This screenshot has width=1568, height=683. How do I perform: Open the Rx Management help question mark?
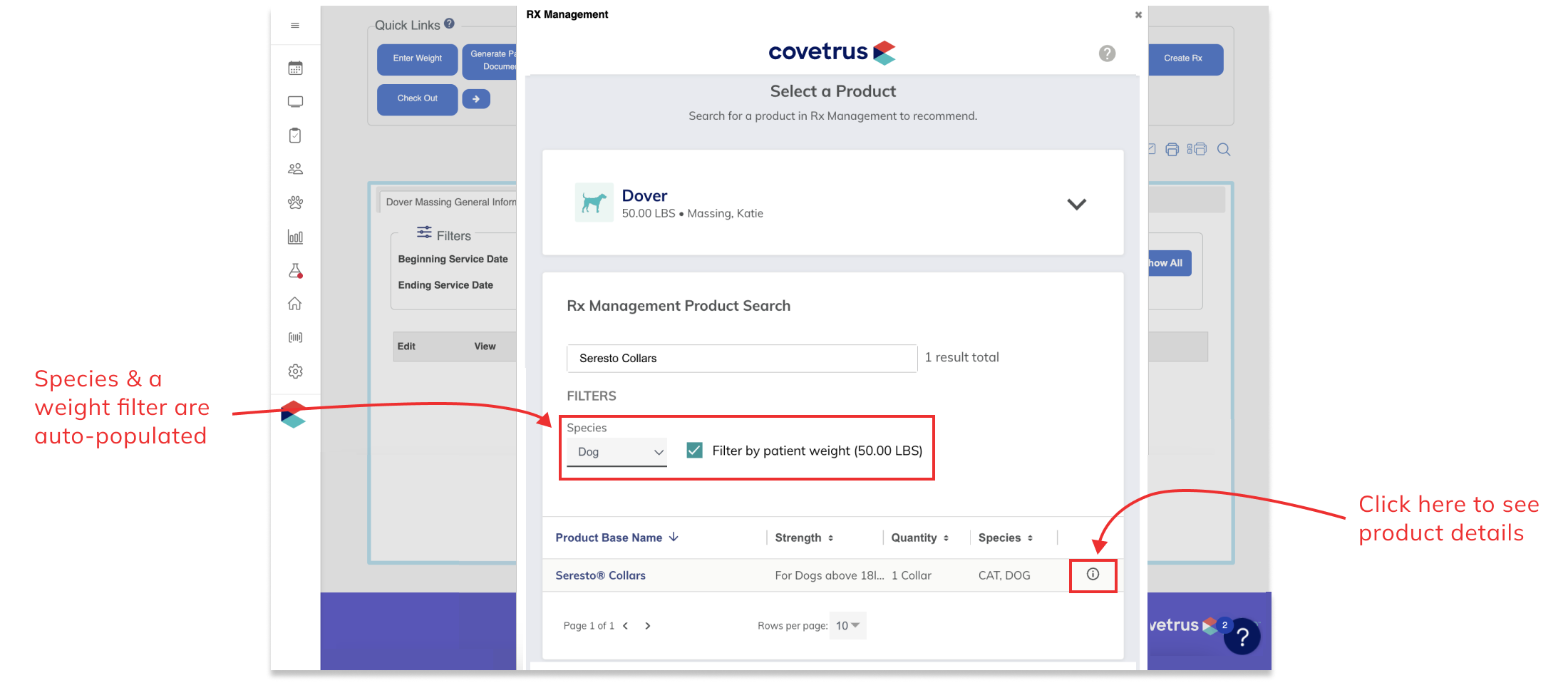(1106, 53)
